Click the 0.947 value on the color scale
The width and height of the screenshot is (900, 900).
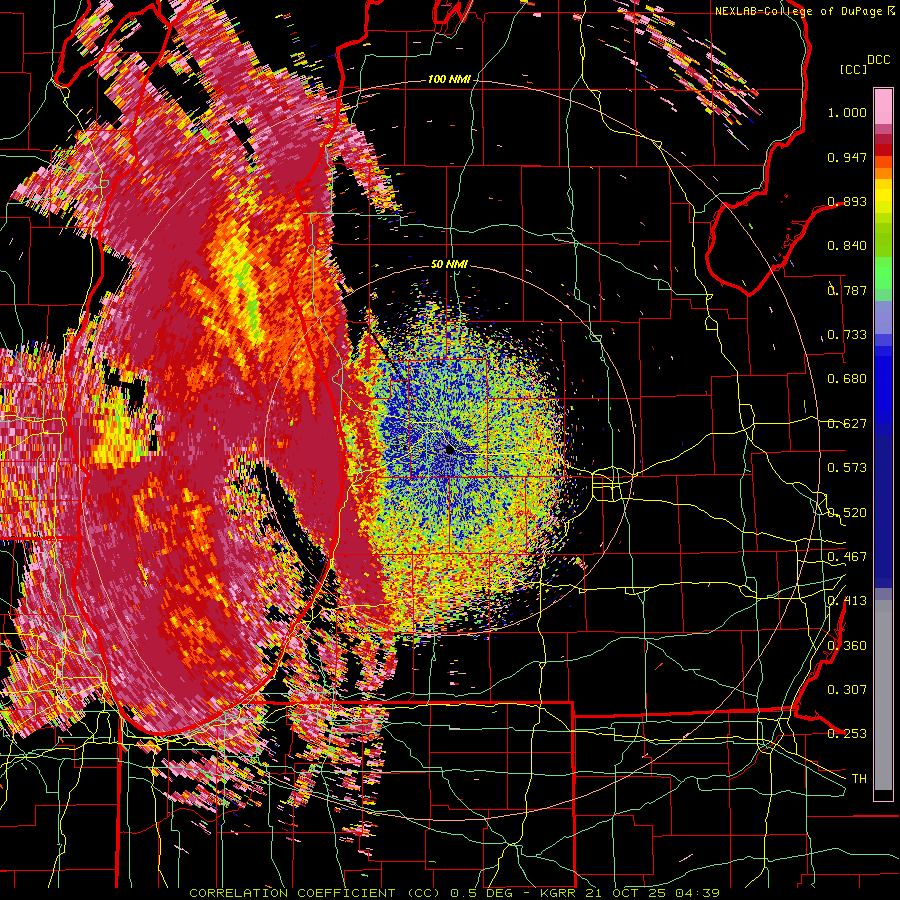(x=847, y=157)
